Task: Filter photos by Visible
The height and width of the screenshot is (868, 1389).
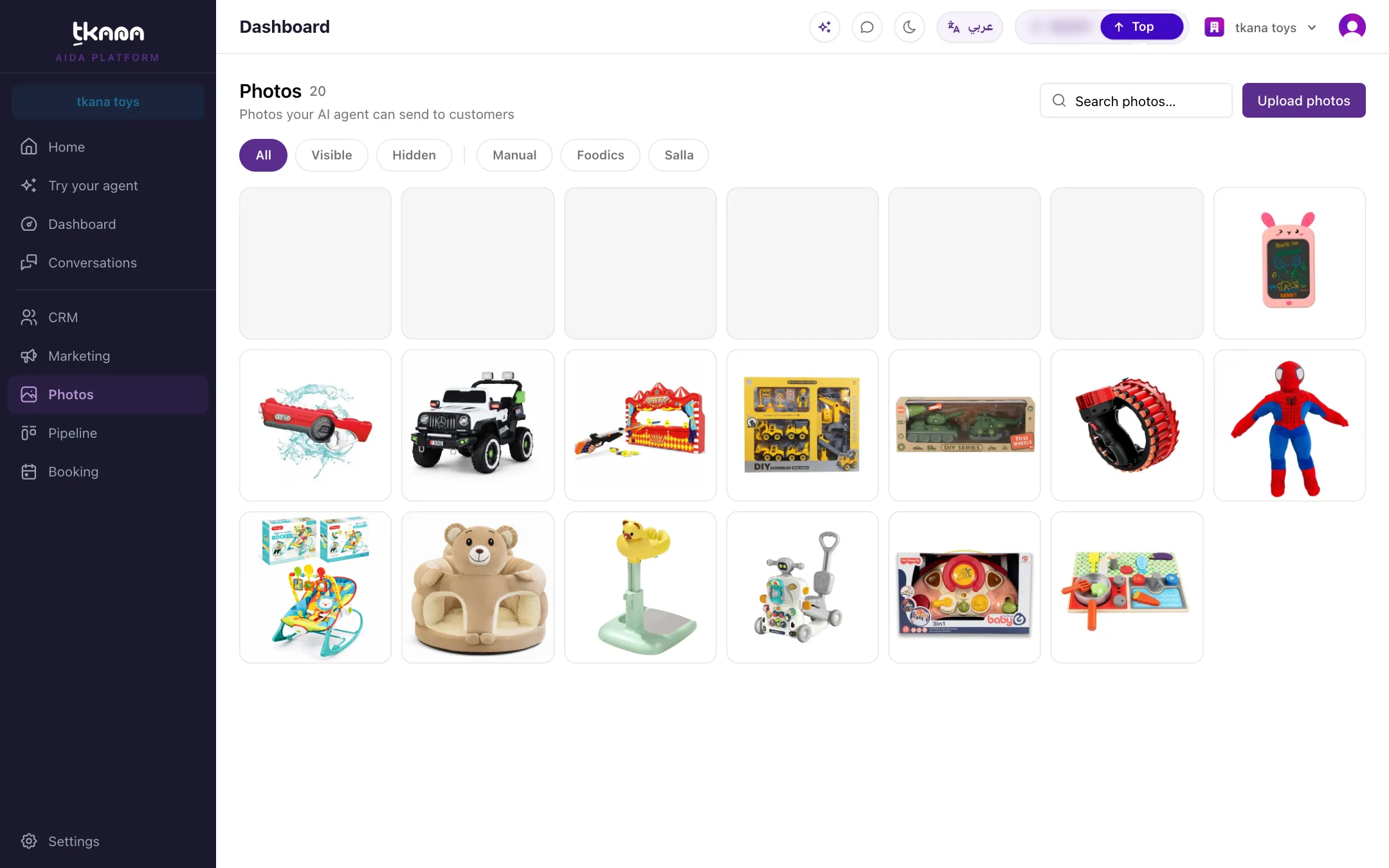Action: (x=332, y=156)
